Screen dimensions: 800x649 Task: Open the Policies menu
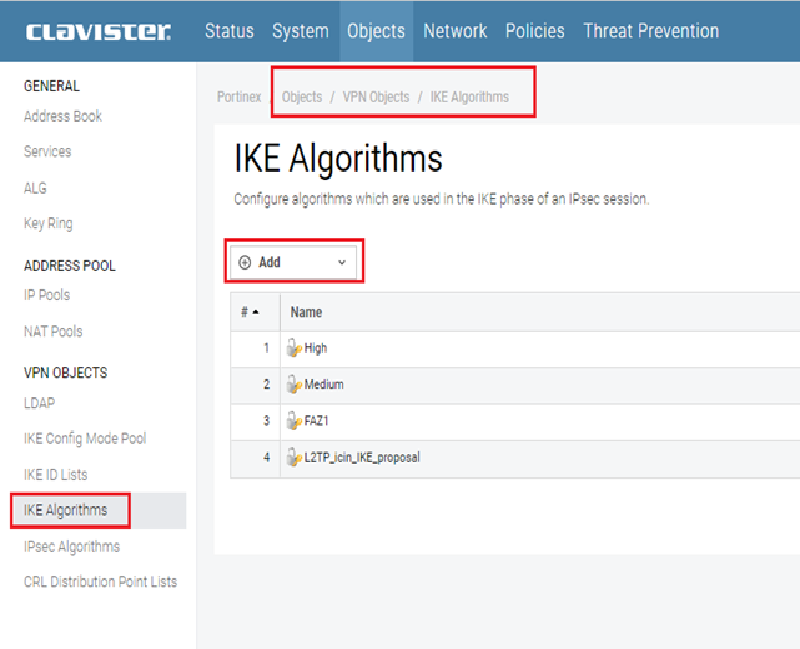[x=535, y=31]
